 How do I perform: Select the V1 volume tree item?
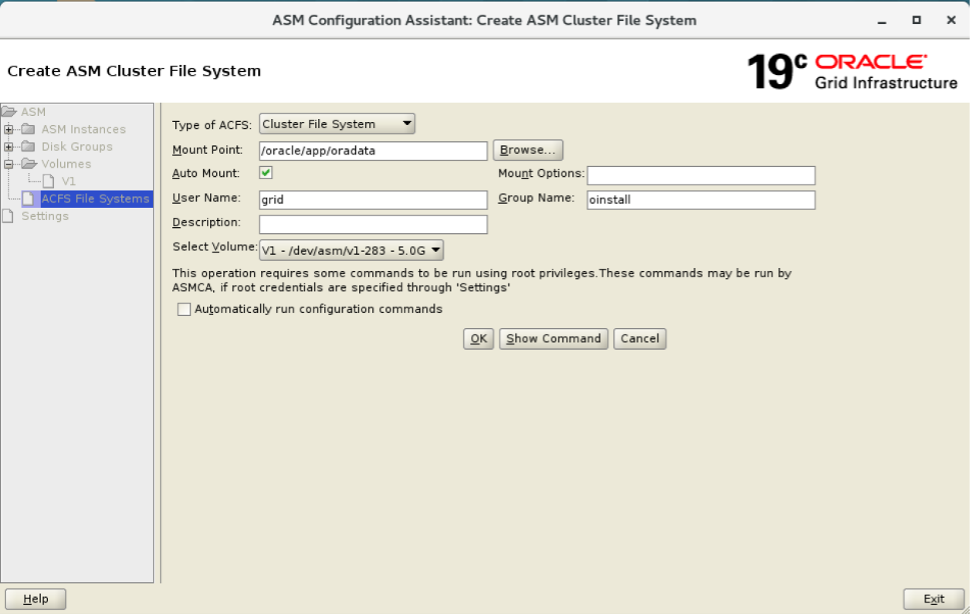click(x=68, y=182)
